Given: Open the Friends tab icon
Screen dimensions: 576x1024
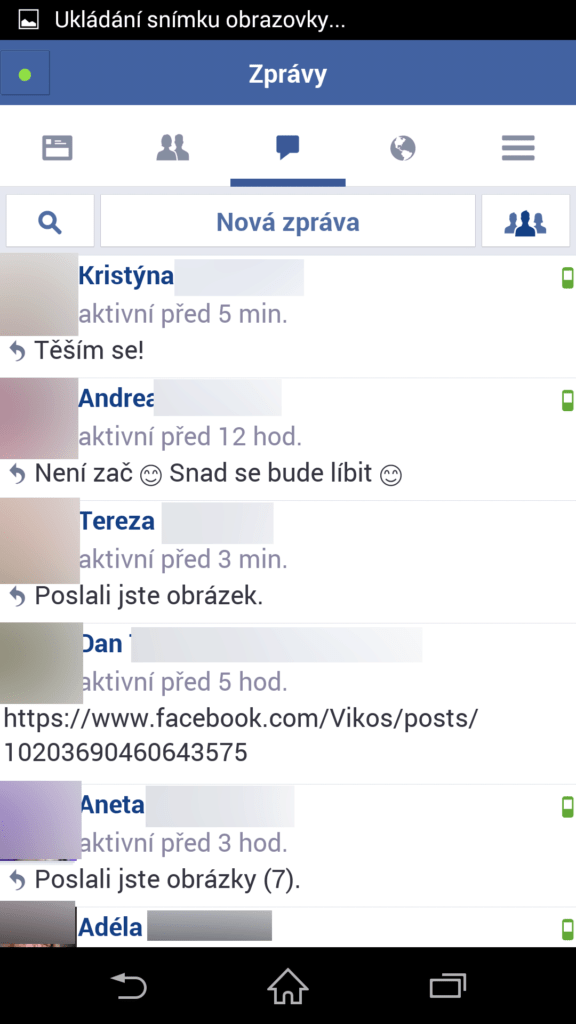Looking at the screenshot, I should (x=173, y=148).
